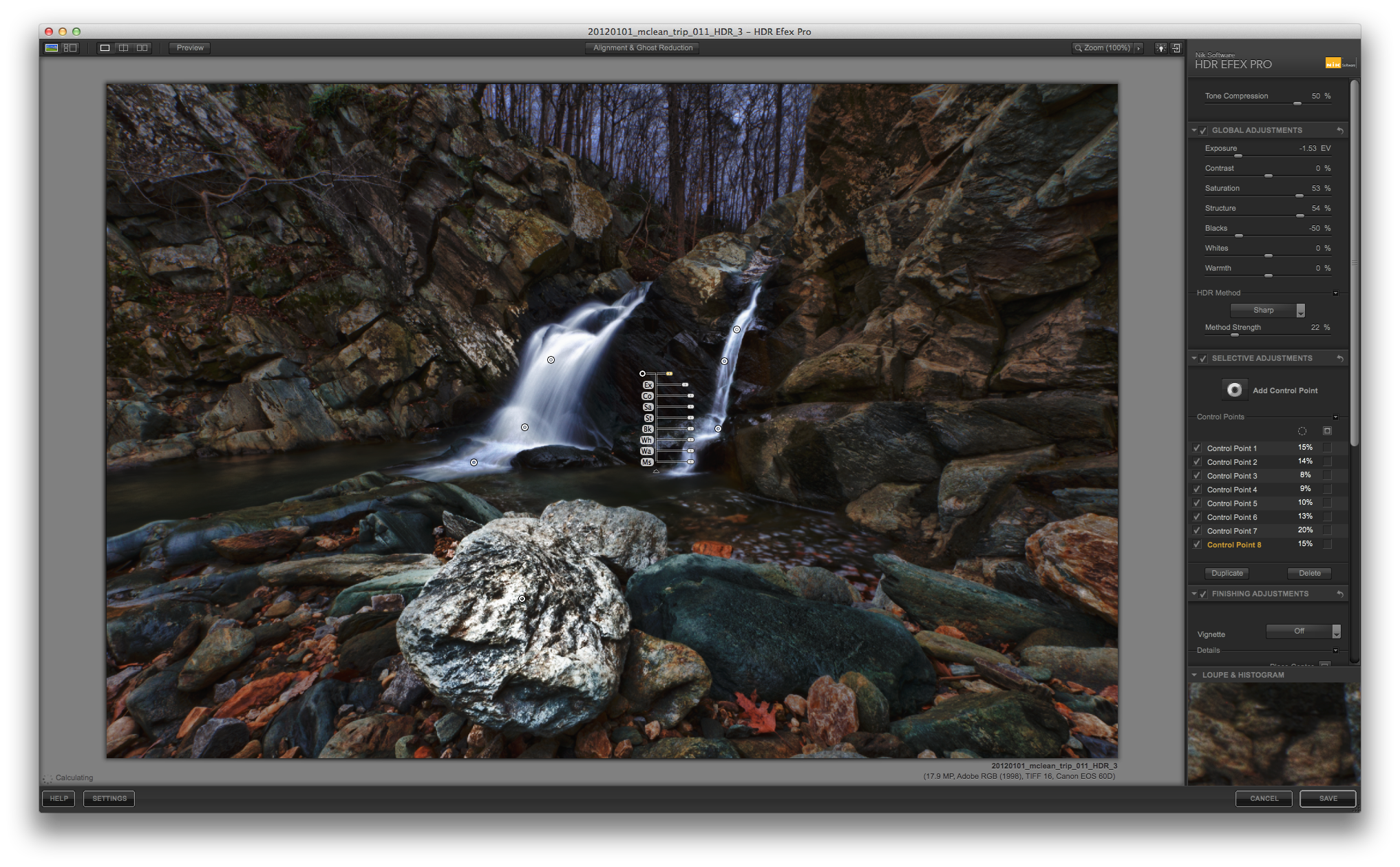Click the CANCEL button
Screen dimensions: 1400x867
pyautogui.click(x=1264, y=798)
